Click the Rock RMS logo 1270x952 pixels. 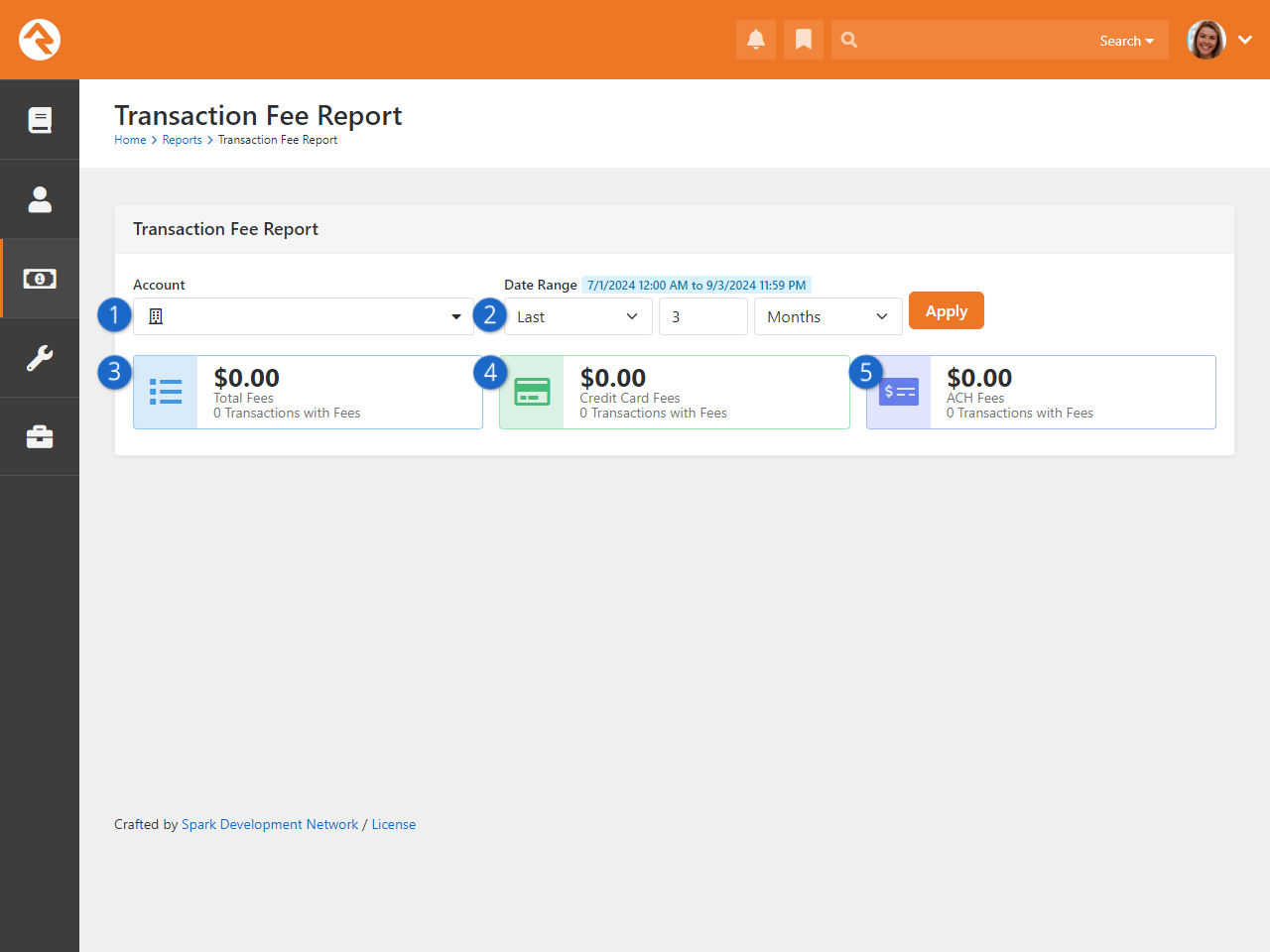click(40, 40)
